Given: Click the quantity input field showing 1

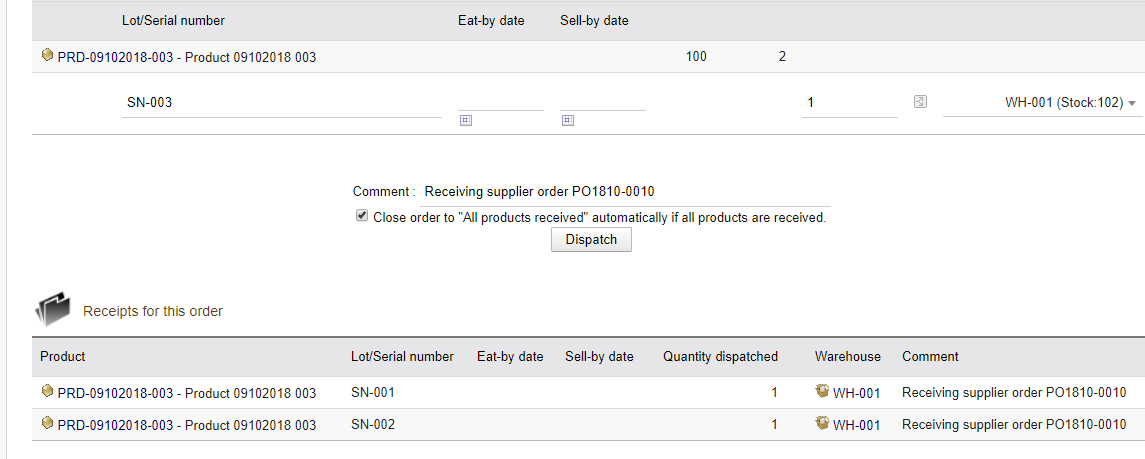Looking at the screenshot, I should [849, 103].
